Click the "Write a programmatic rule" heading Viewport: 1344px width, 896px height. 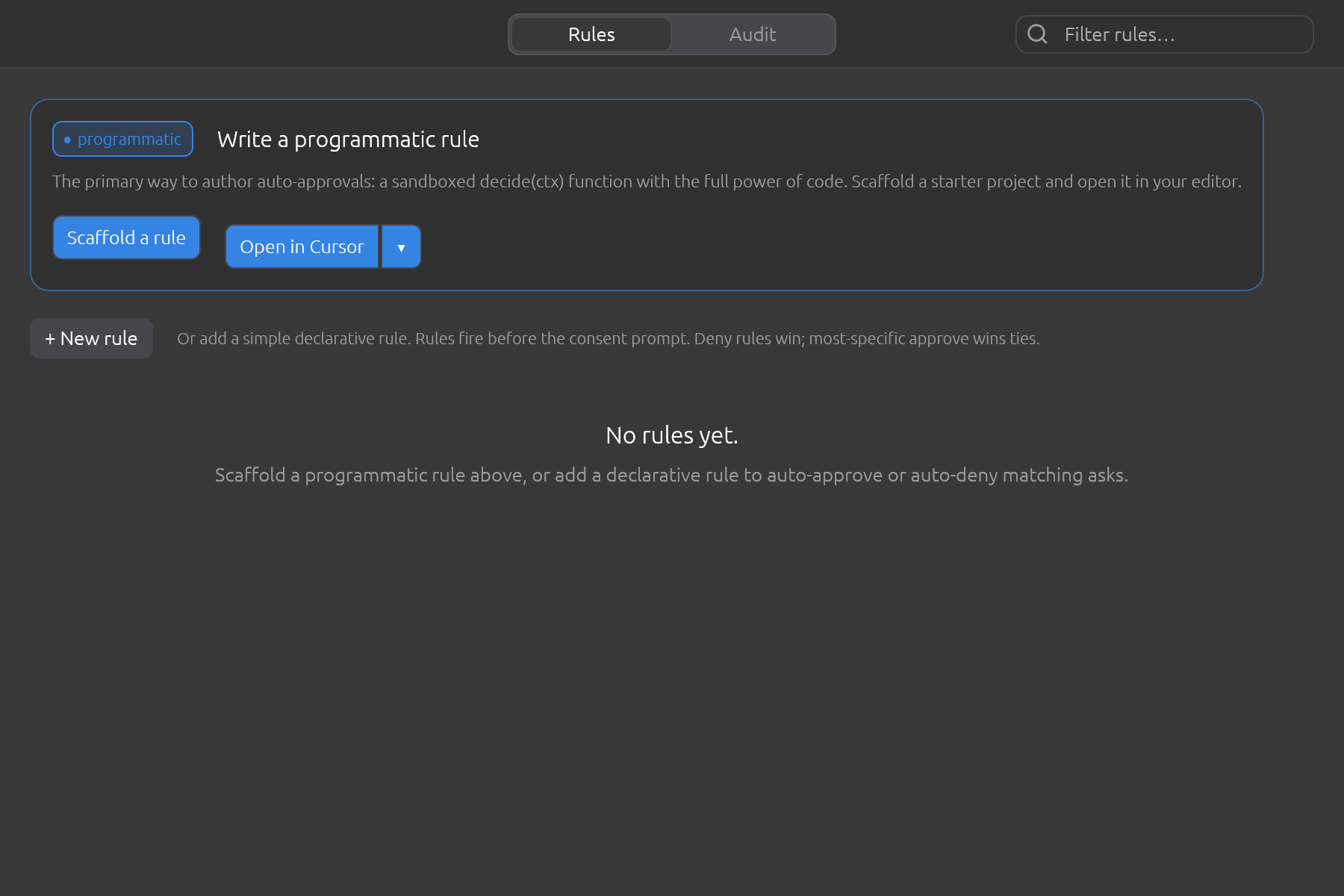pos(348,140)
